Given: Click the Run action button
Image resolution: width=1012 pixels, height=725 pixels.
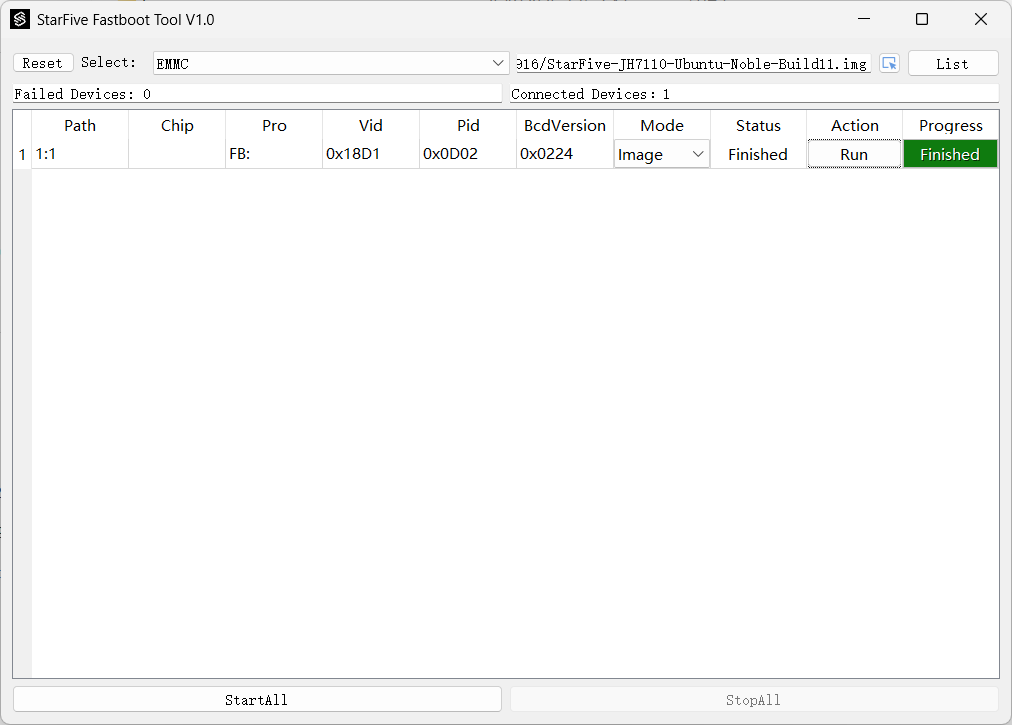Looking at the screenshot, I should pos(854,154).
